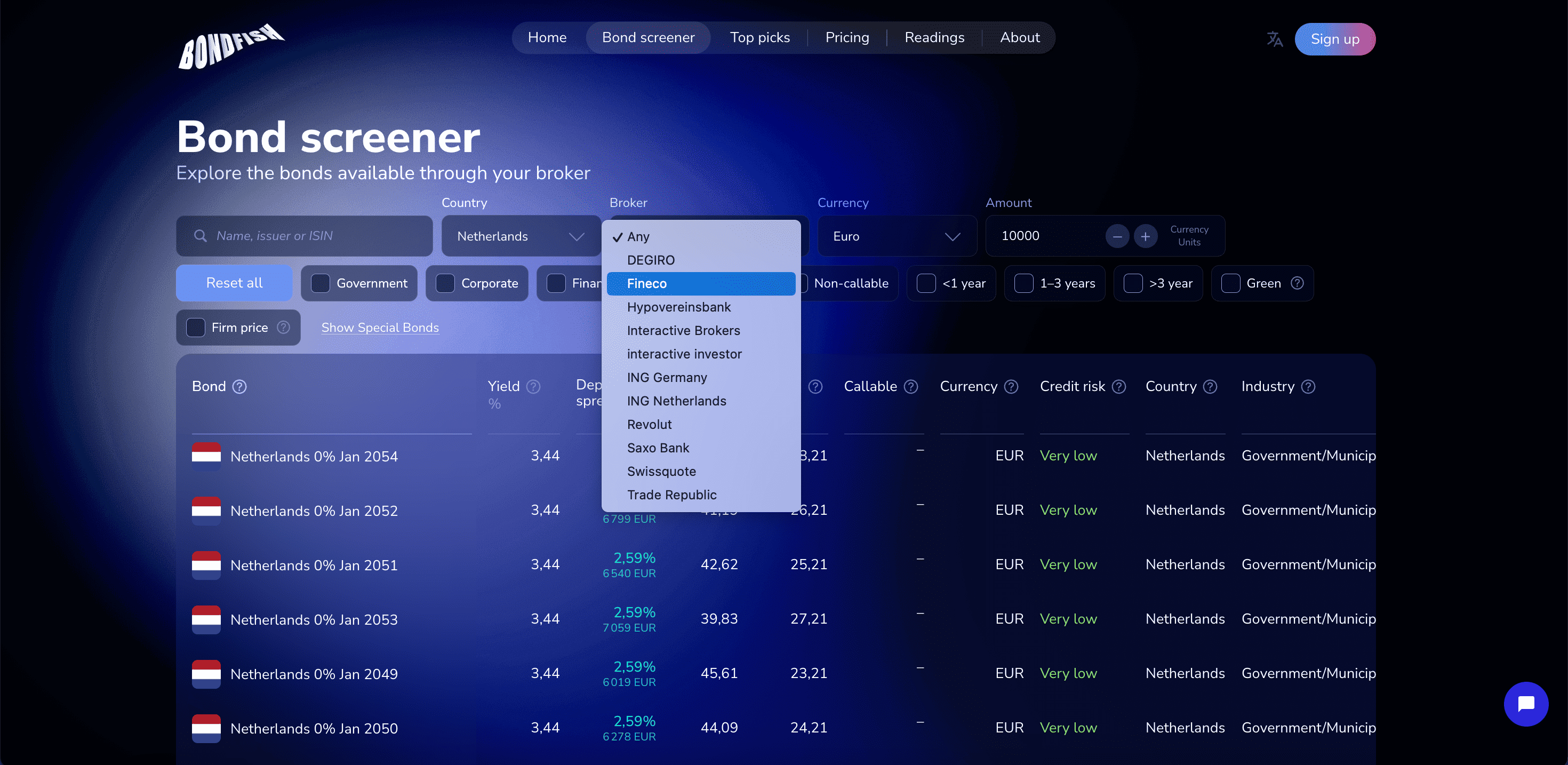Click the Netherlands flag beside Jan 2054 bond
The height and width of the screenshot is (765, 1568).
[x=206, y=456]
